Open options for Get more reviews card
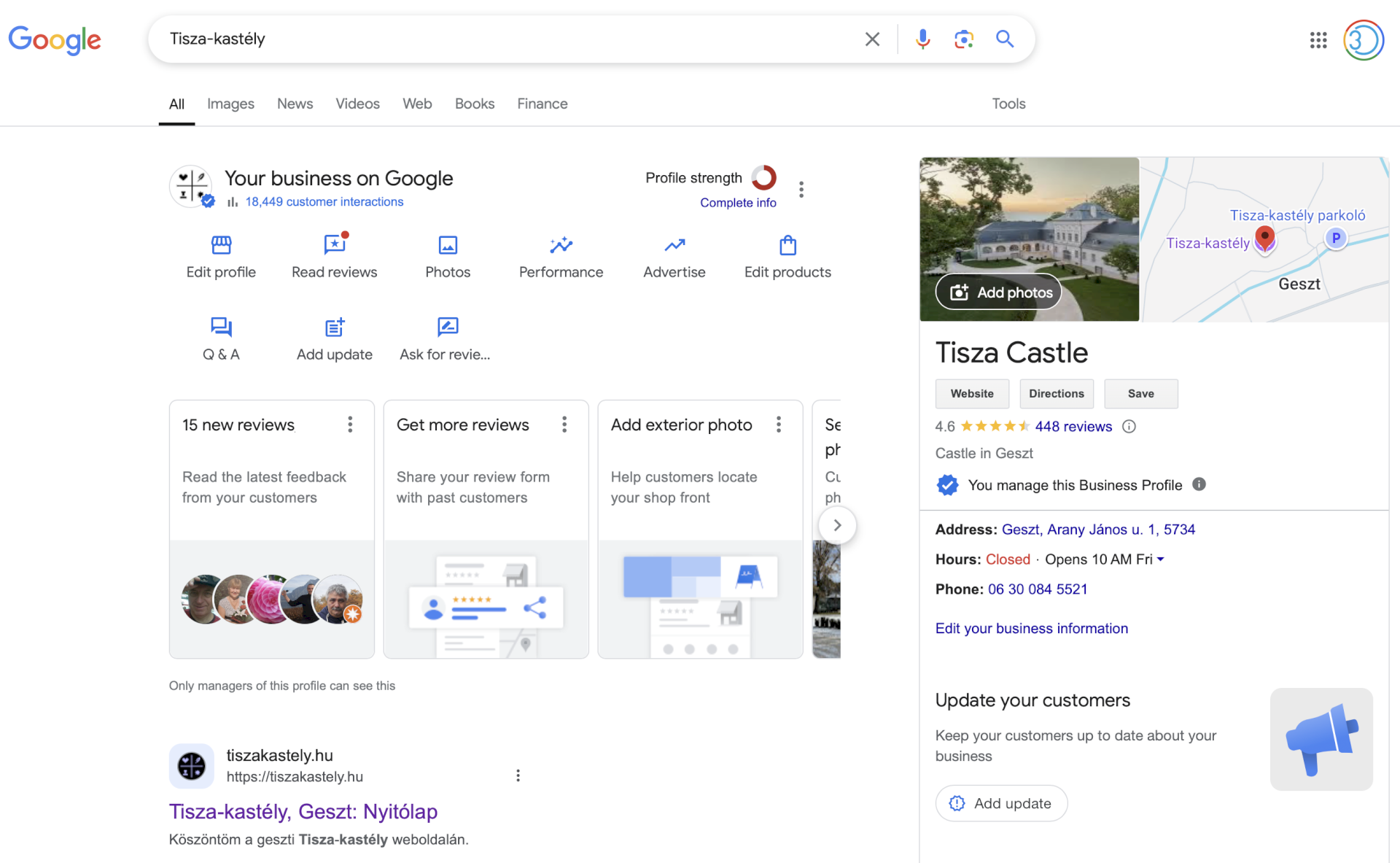The width and height of the screenshot is (1400, 863). (x=564, y=425)
